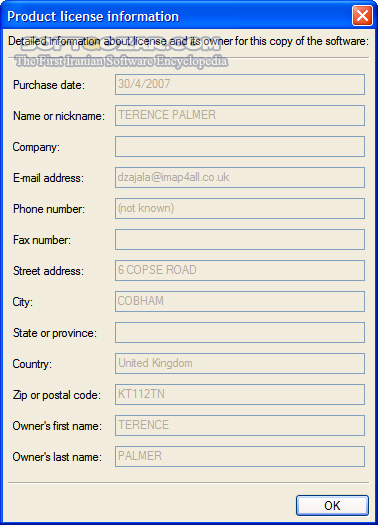Viewport: 378px width, 525px height.
Task: Click the Product license information title bar
Action: click(177, 16)
